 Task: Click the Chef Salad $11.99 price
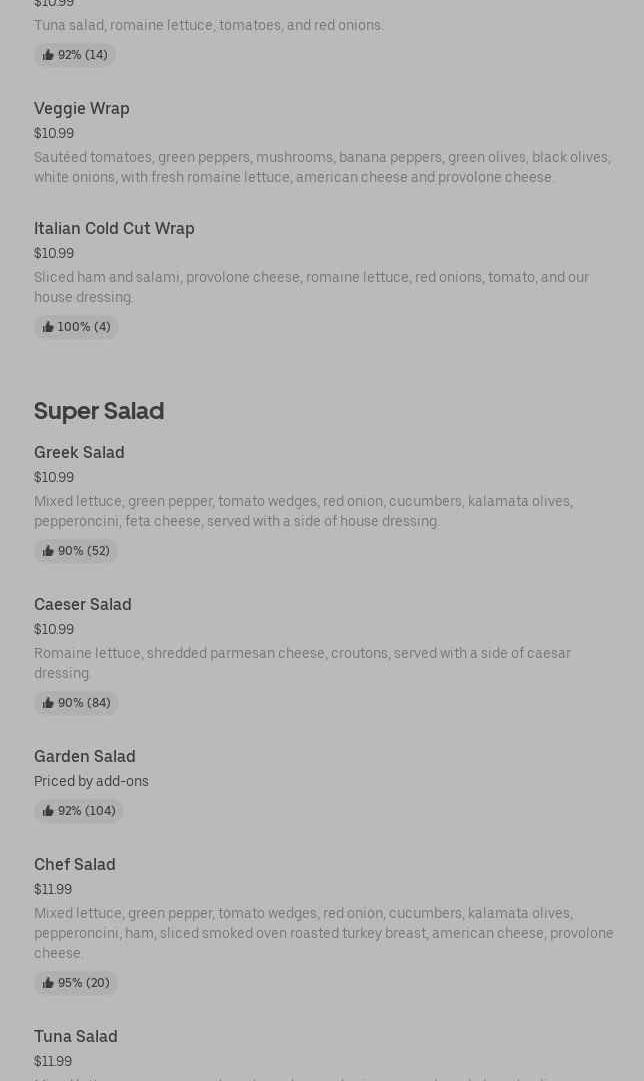tap(53, 889)
